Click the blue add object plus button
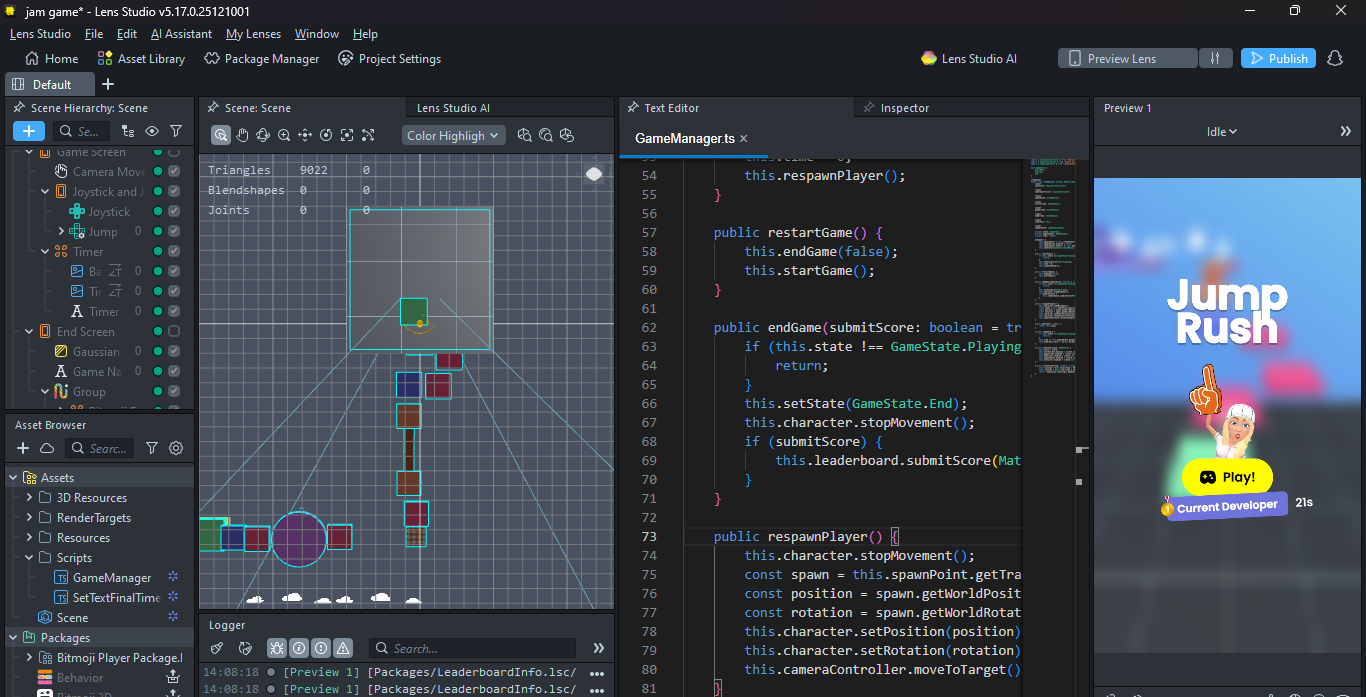The image size is (1366, 697). click(x=28, y=131)
